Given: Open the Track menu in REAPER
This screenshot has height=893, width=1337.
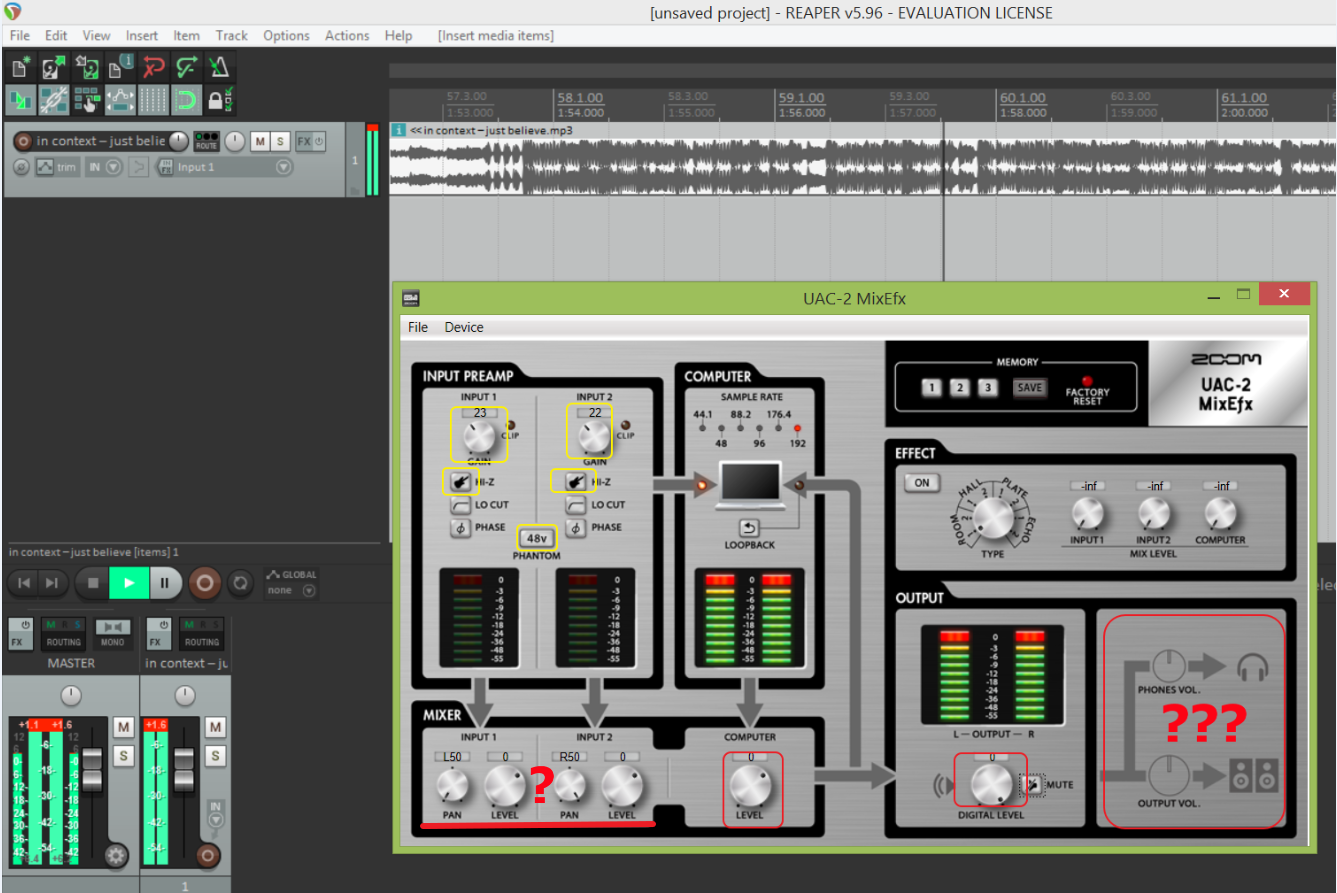Looking at the screenshot, I should point(231,36).
